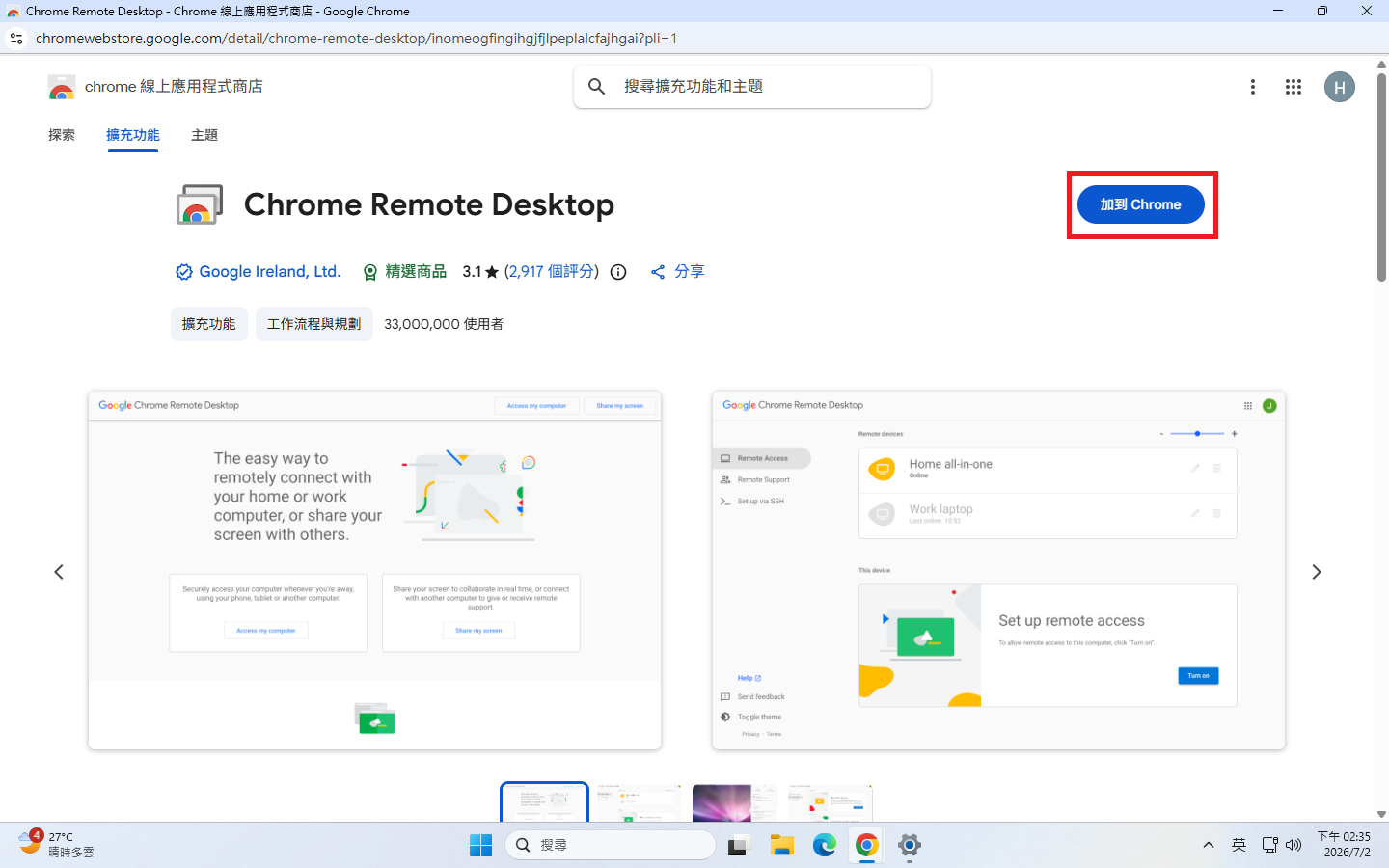Click the page vertical scrollbar thumb

[1381, 176]
